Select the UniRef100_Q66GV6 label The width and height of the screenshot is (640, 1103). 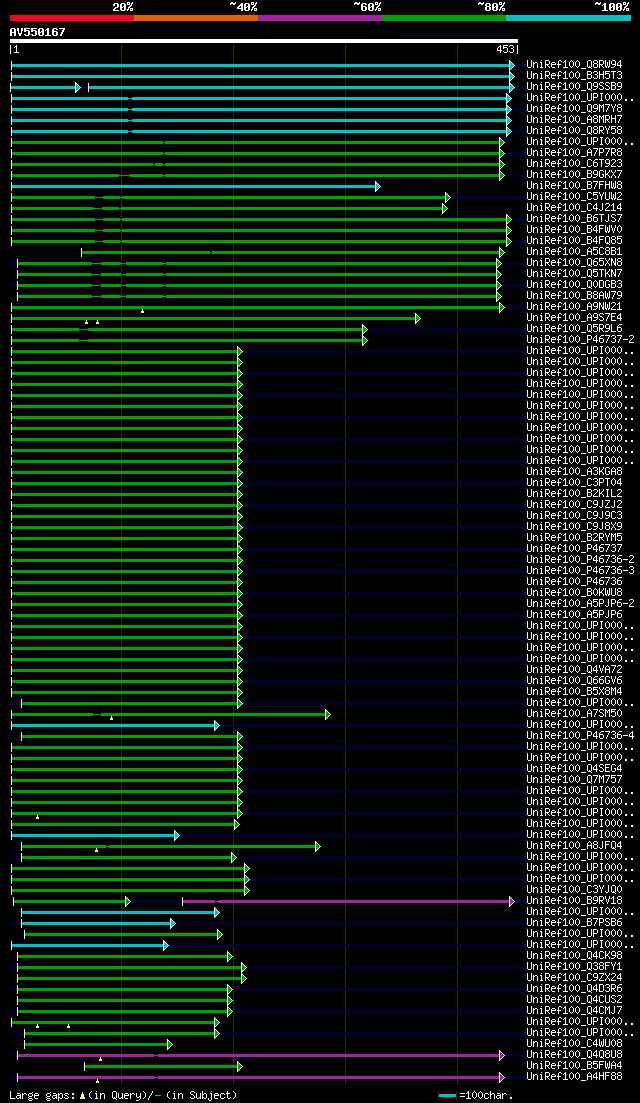coord(574,682)
